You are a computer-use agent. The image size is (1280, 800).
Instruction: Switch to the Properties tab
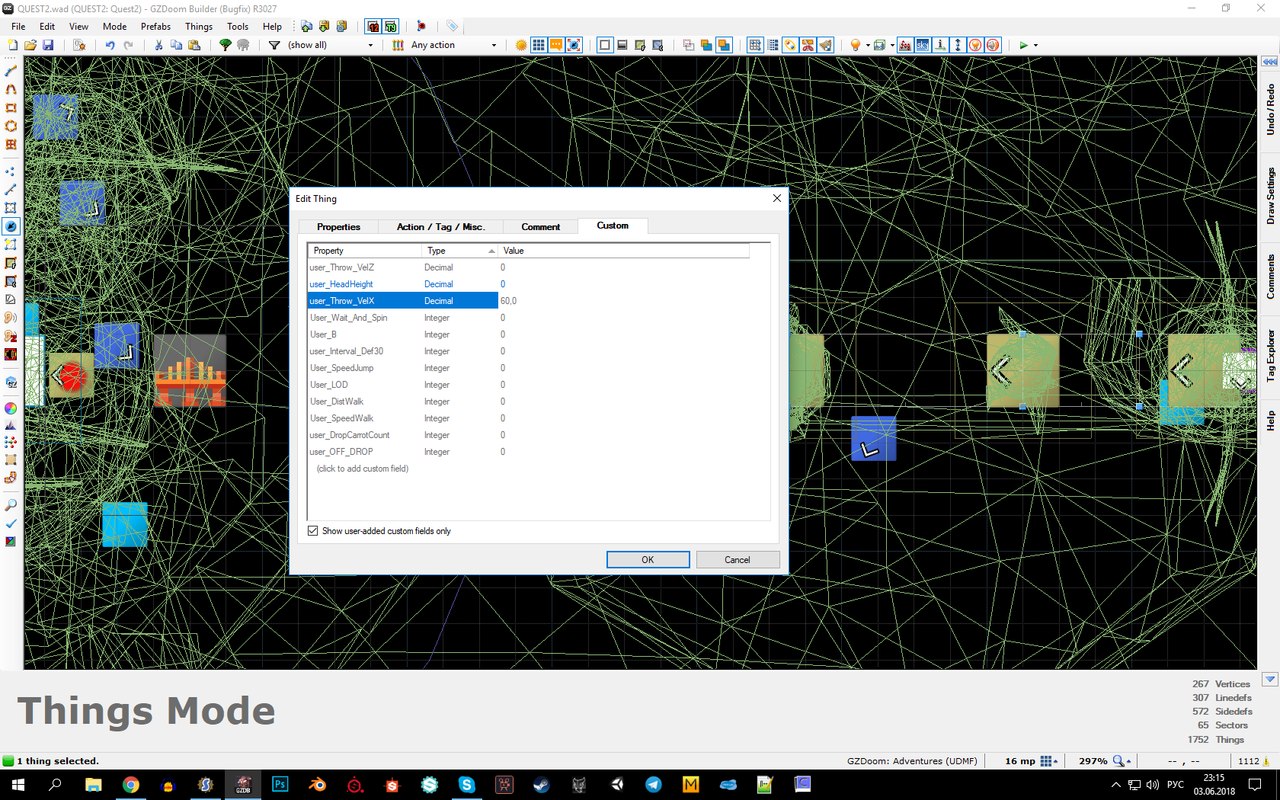338,227
